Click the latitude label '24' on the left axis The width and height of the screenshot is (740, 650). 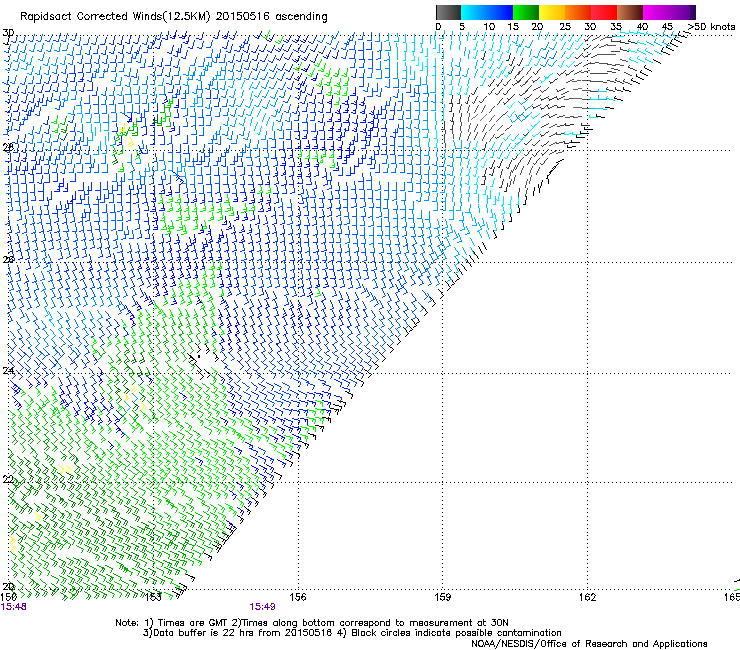[8, 371]
